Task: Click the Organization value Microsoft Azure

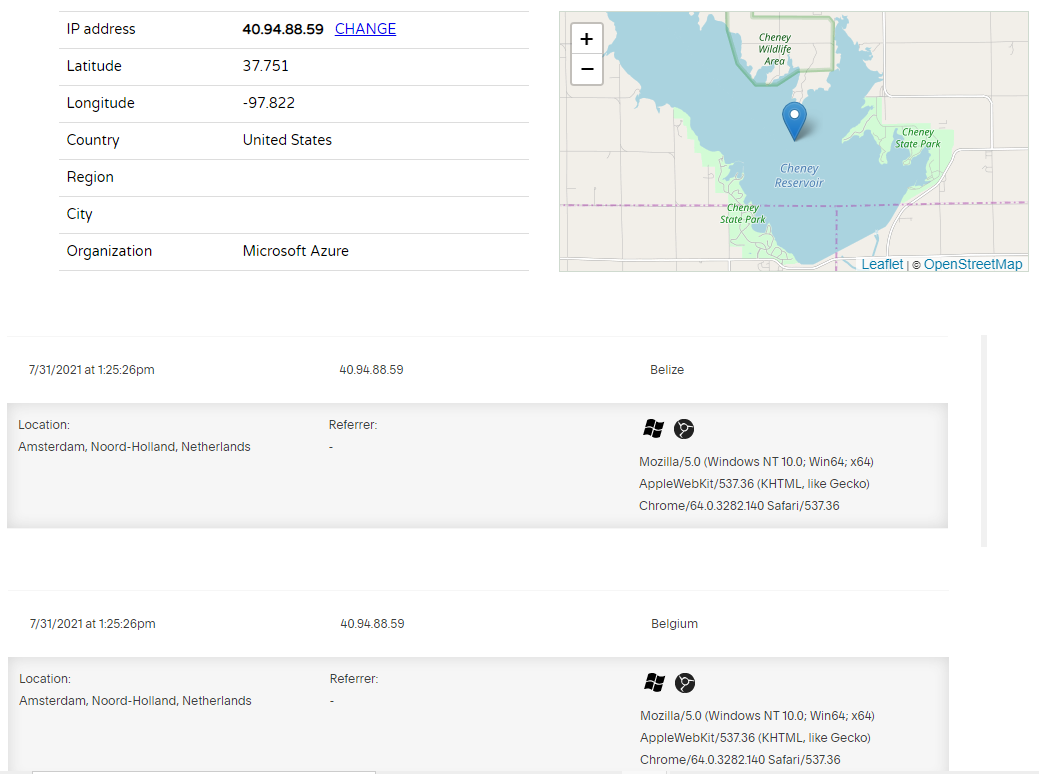Action: pyautogui.click(x=296, y=251)
